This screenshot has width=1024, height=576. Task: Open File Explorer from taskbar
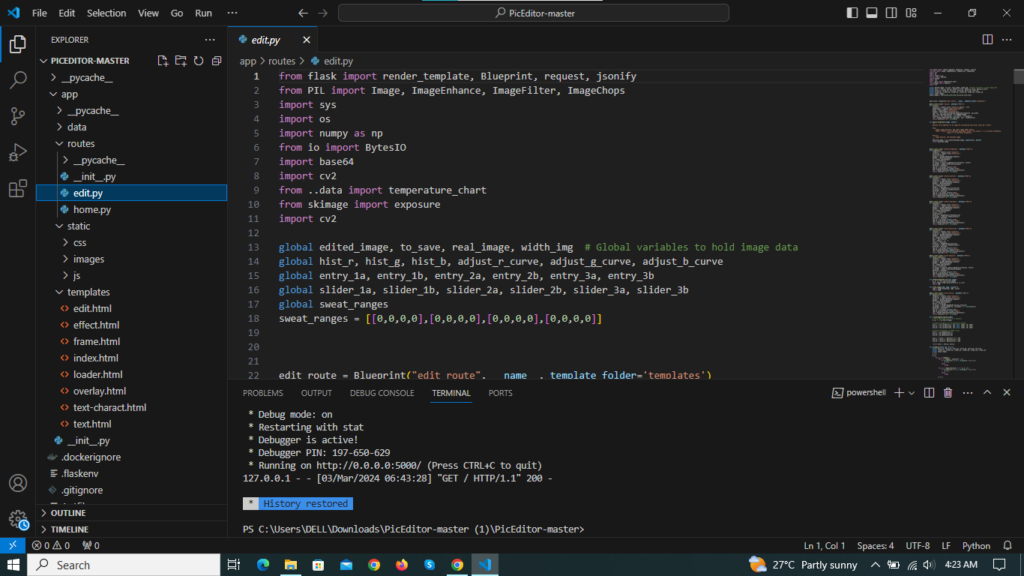pyautogui.click(x=291, y=565)
